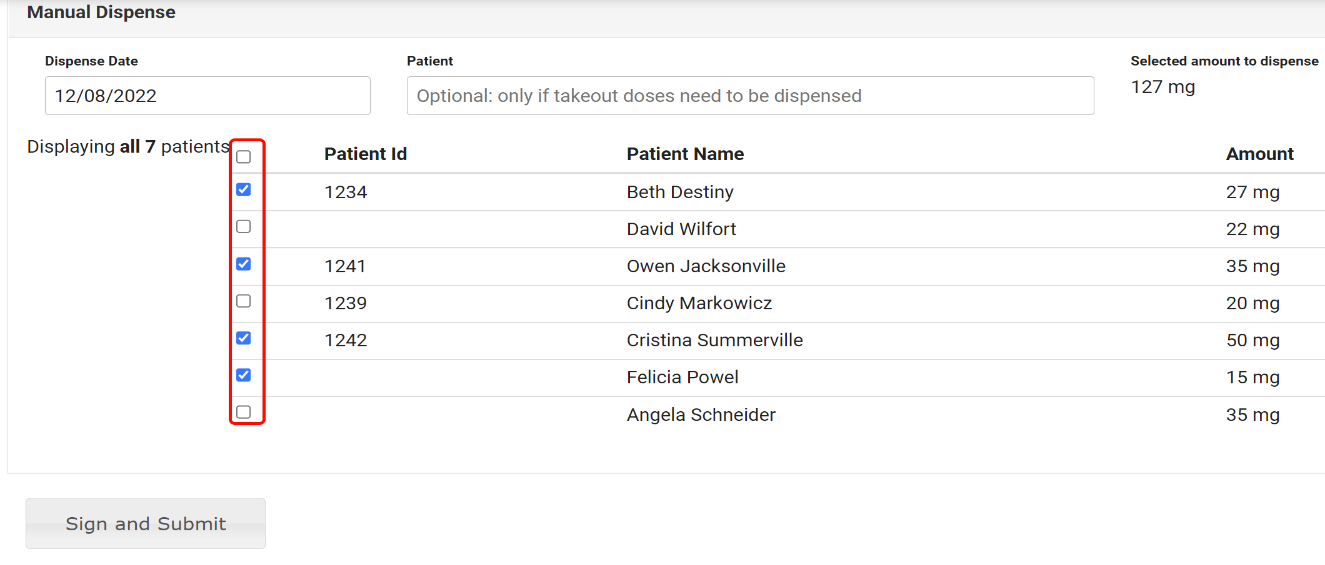This screenshot has width=1325, height=565.
Task: Click the Amount column header
Action: tap(1259, 154)
